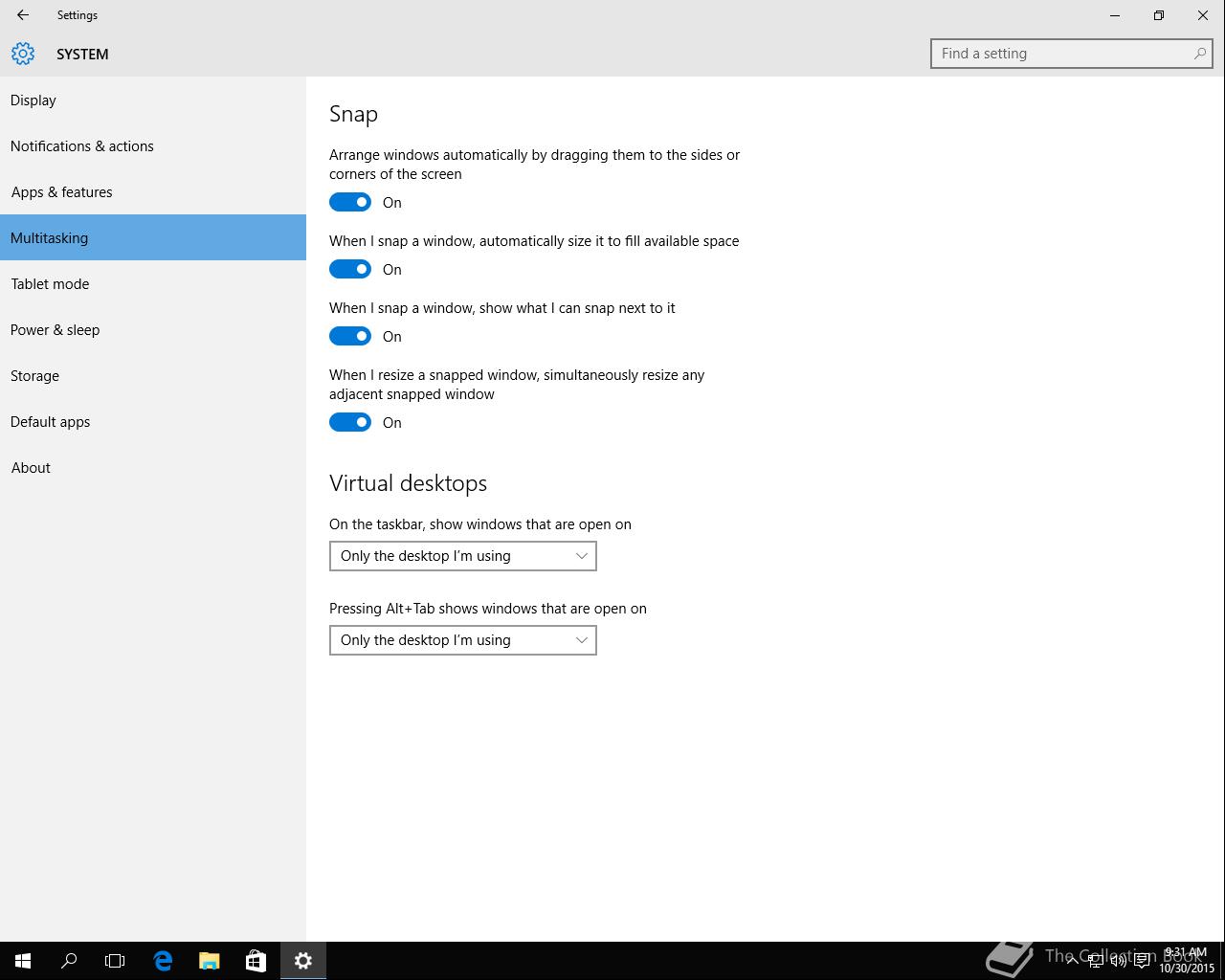Image resolution: width=1225 pixels, height=980 pixels.
Task: Minimize the Settings window
Action: pyautogui.click(x=1115, y=15)
